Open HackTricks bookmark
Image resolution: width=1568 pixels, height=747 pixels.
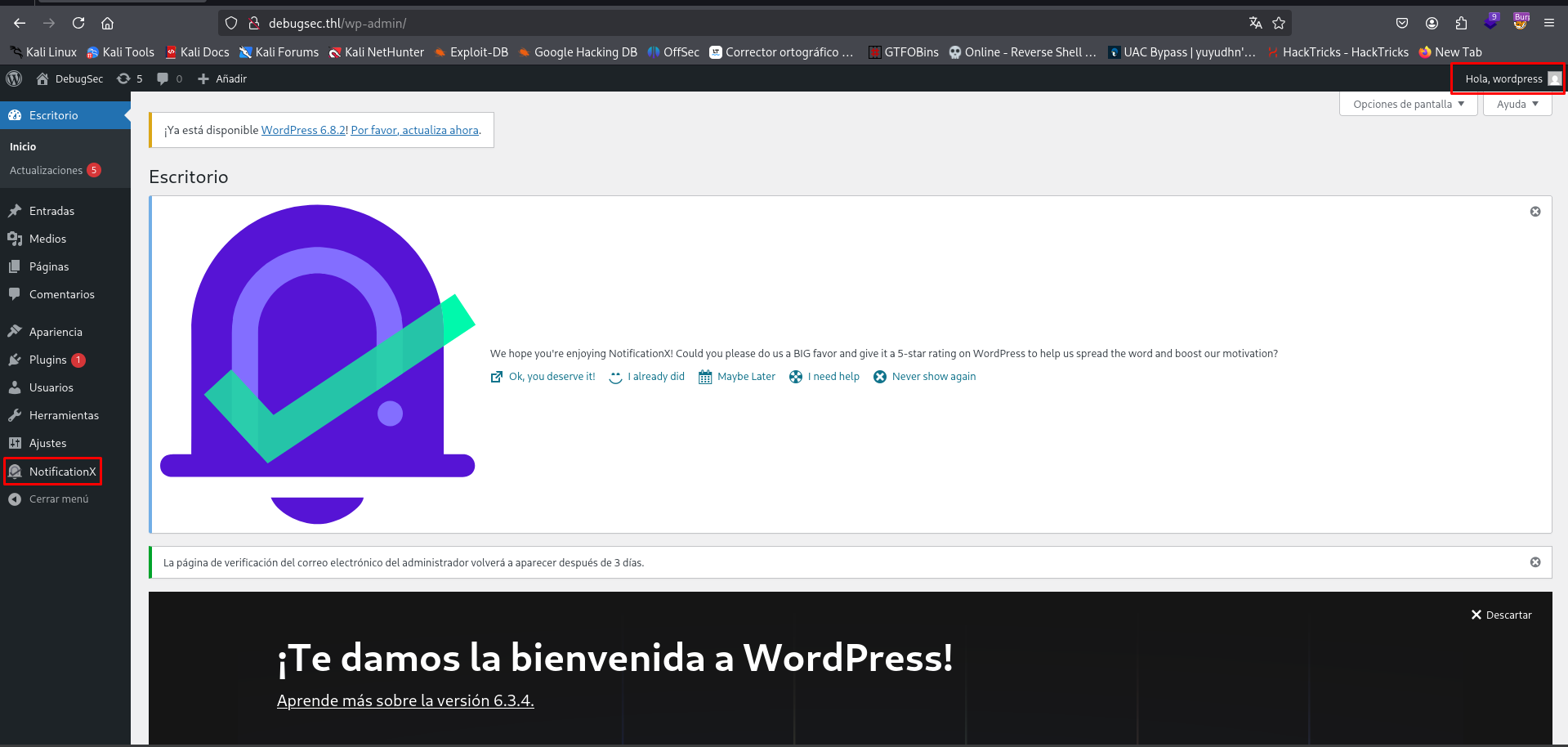pyautogui.click(x=1338, y=51)
